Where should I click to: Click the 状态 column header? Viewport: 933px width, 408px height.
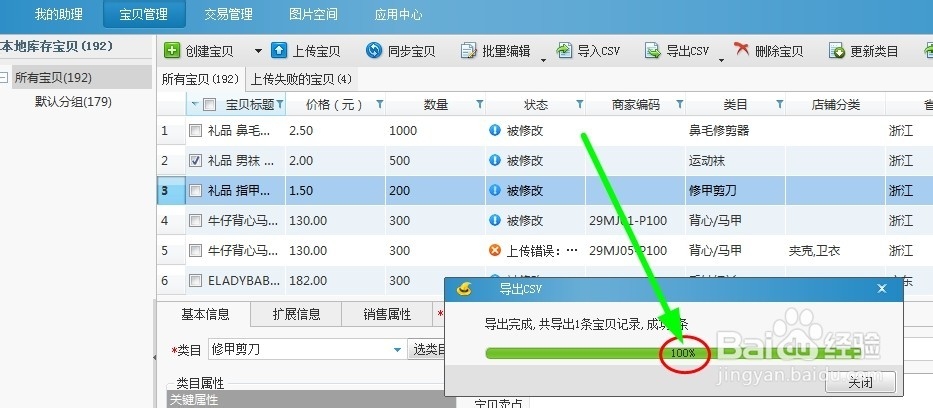[536, 105]
